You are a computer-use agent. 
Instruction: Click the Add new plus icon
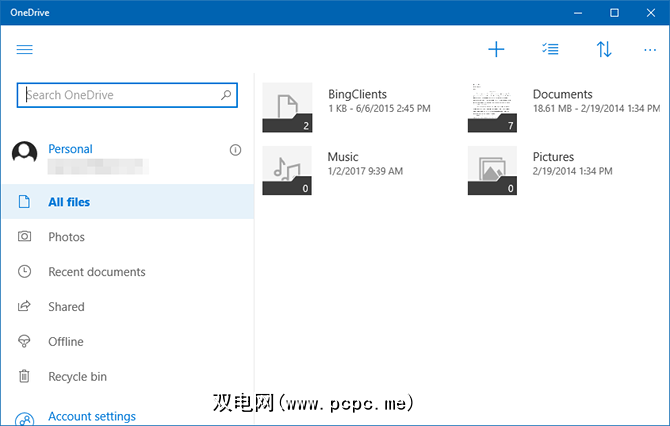coord(496,49)
